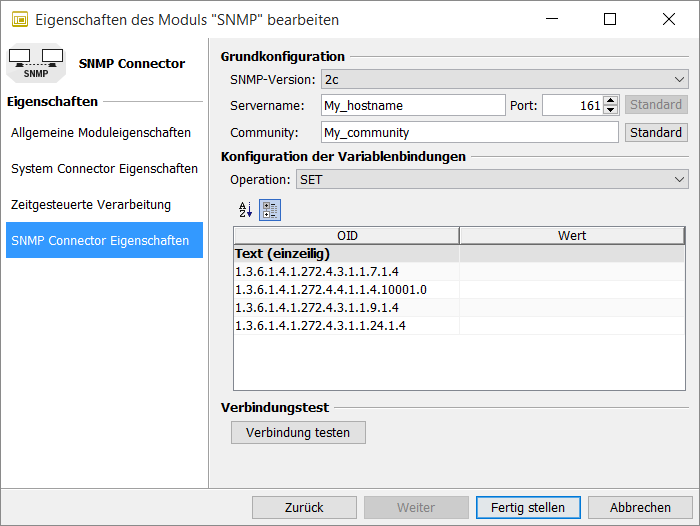700x526 pixels.
Task: Toggle the categorized view icon
Action: click(270, 210)
